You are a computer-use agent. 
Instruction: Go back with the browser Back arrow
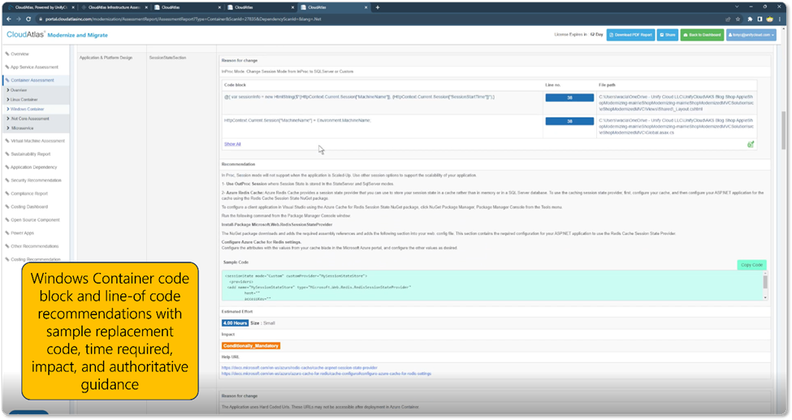pyautogui.click(x=9, y=19)
